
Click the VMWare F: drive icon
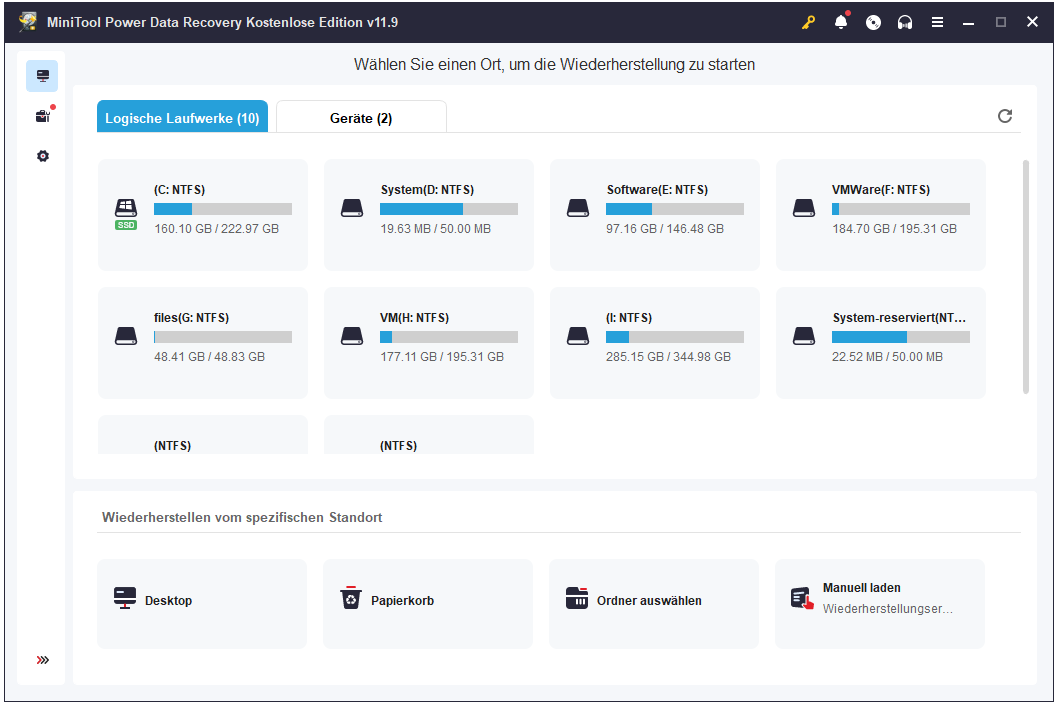click(x=804, y=208)
